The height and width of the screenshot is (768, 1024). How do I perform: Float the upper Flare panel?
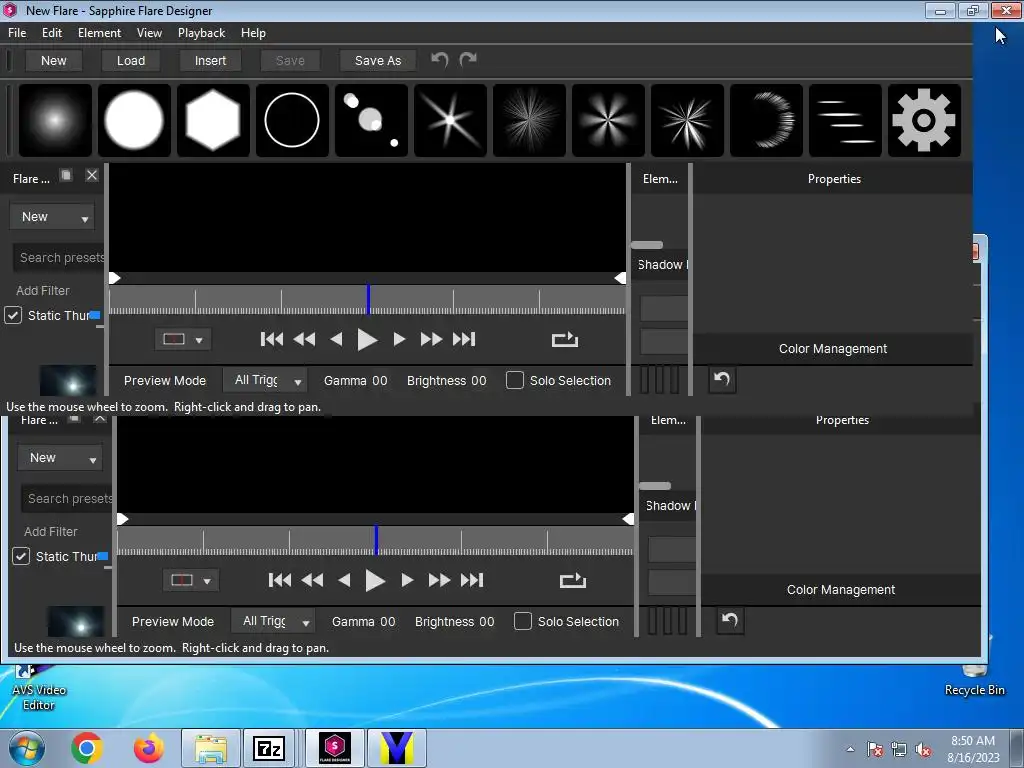tap(66, 175)
